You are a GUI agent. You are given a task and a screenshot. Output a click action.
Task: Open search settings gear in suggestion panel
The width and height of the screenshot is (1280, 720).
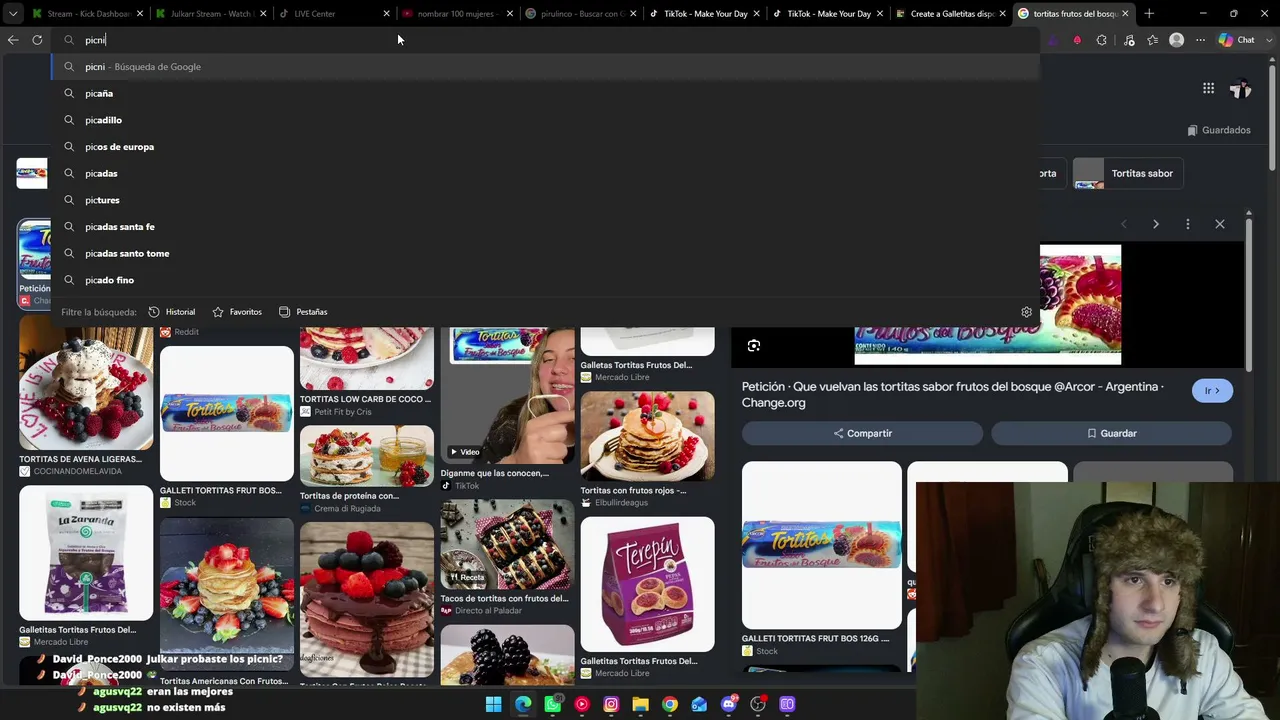pyautogui.click(x=1026, y=312)
